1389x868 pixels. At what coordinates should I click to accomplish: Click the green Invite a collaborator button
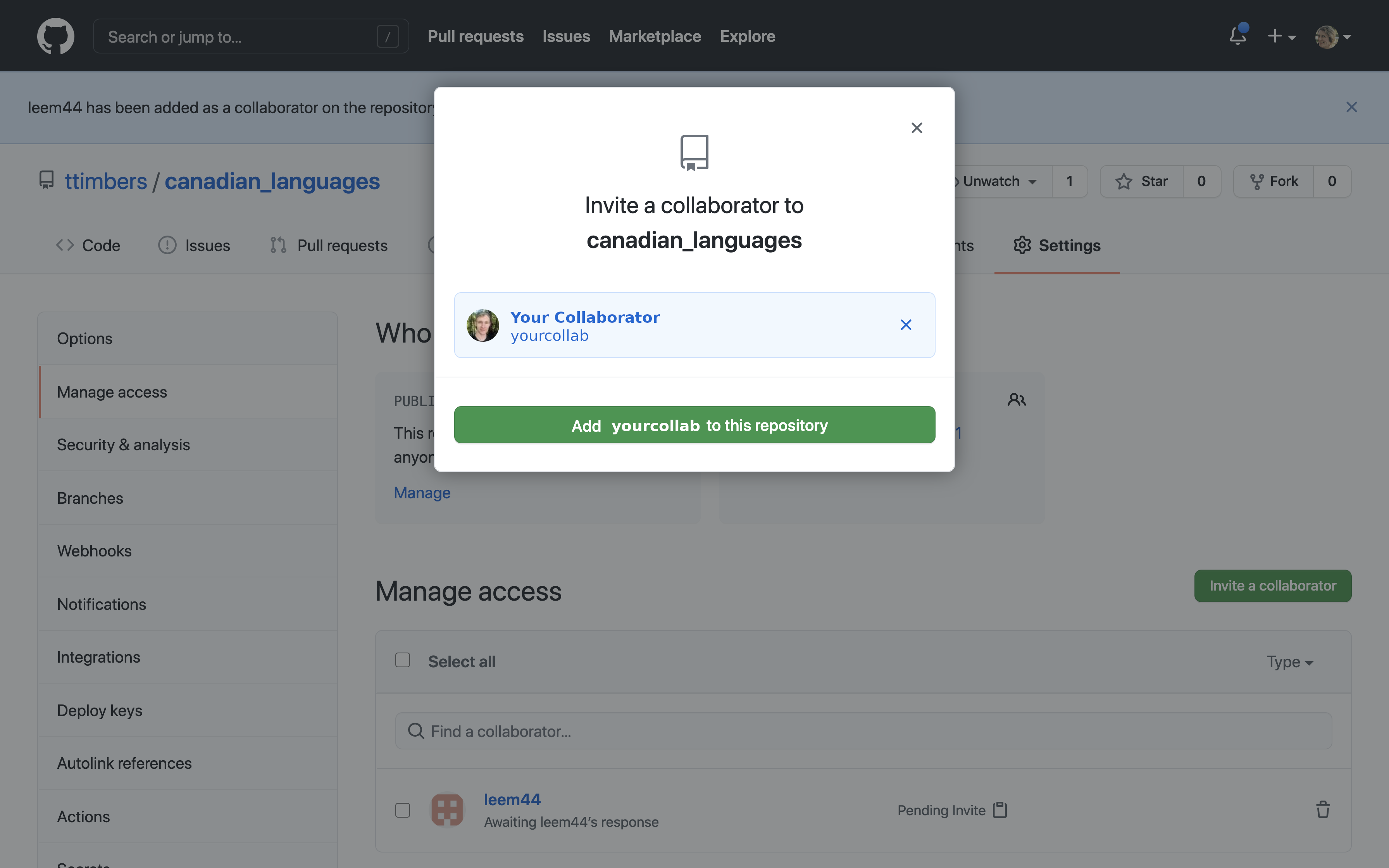click(1272, 586)
